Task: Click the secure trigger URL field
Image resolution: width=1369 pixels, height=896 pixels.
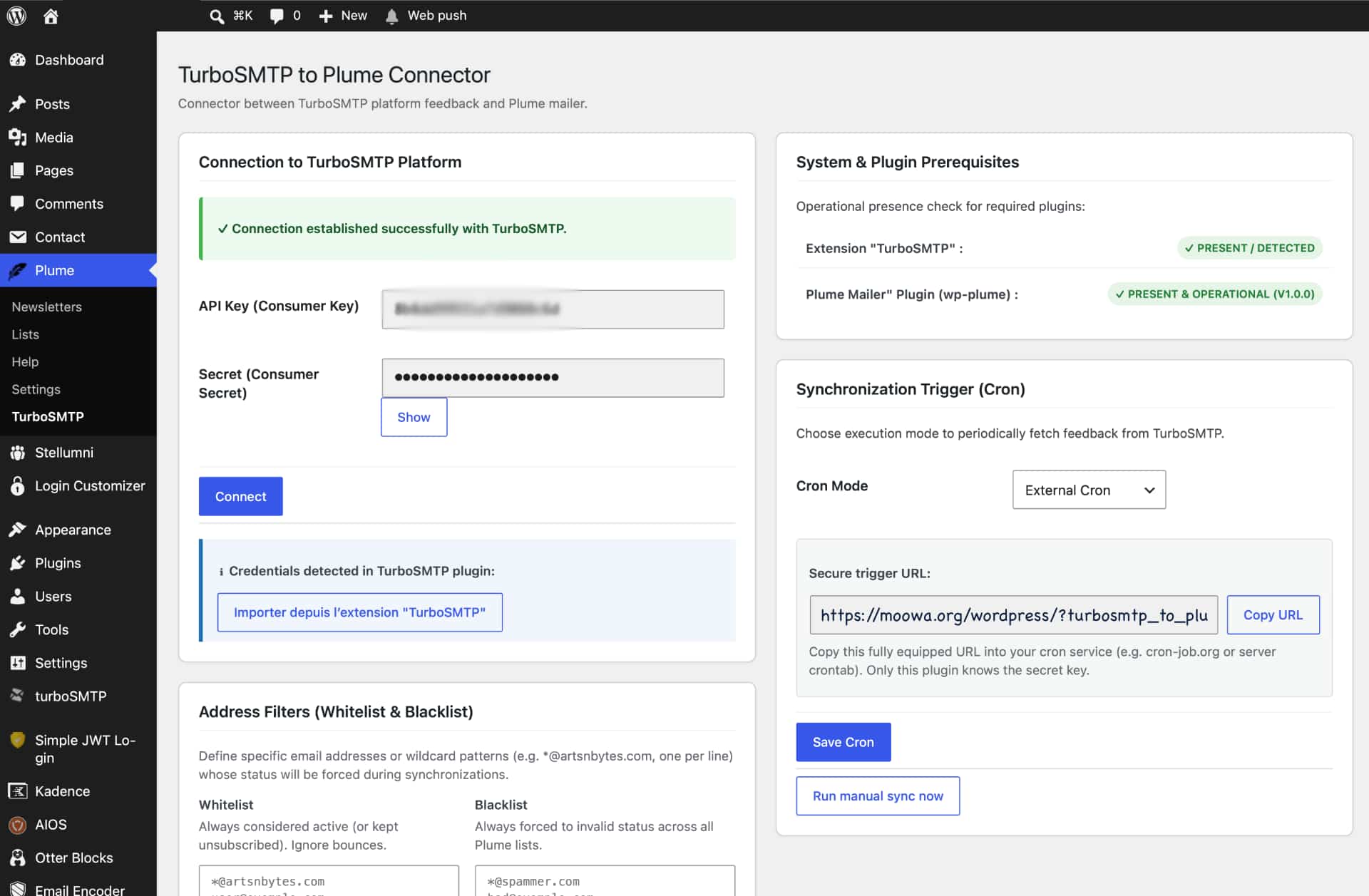Action: coord(1013,614)
